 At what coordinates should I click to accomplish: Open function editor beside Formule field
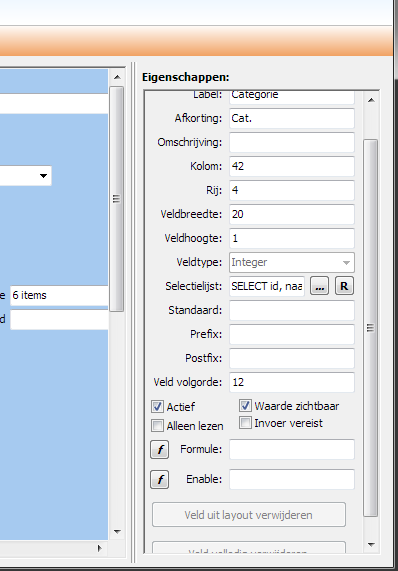point(159,449)
